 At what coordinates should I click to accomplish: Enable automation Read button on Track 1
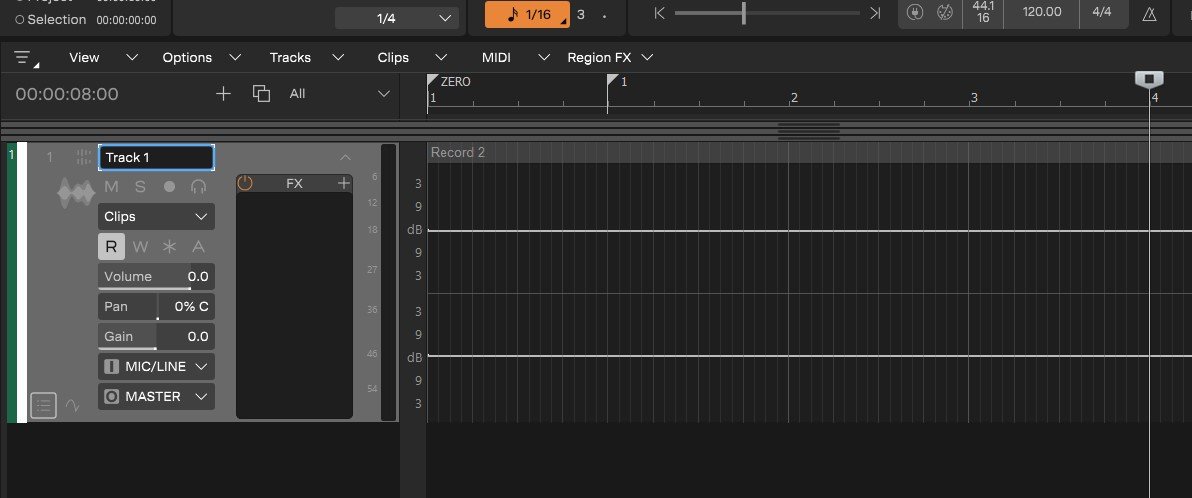111,247
